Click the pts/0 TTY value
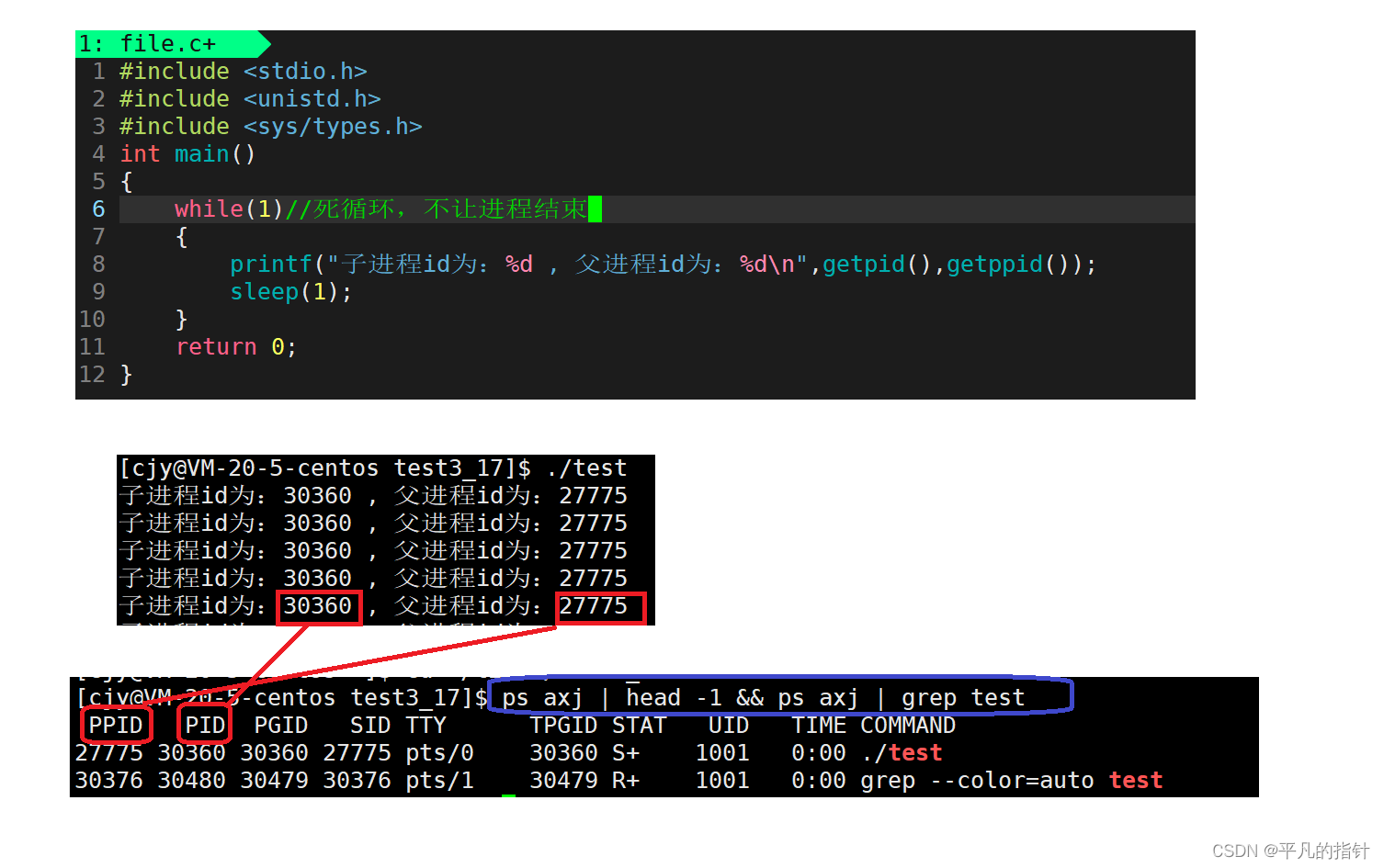Image resolution: width=1384 pixels, height=868 pixels. click(x=439, y=752)
